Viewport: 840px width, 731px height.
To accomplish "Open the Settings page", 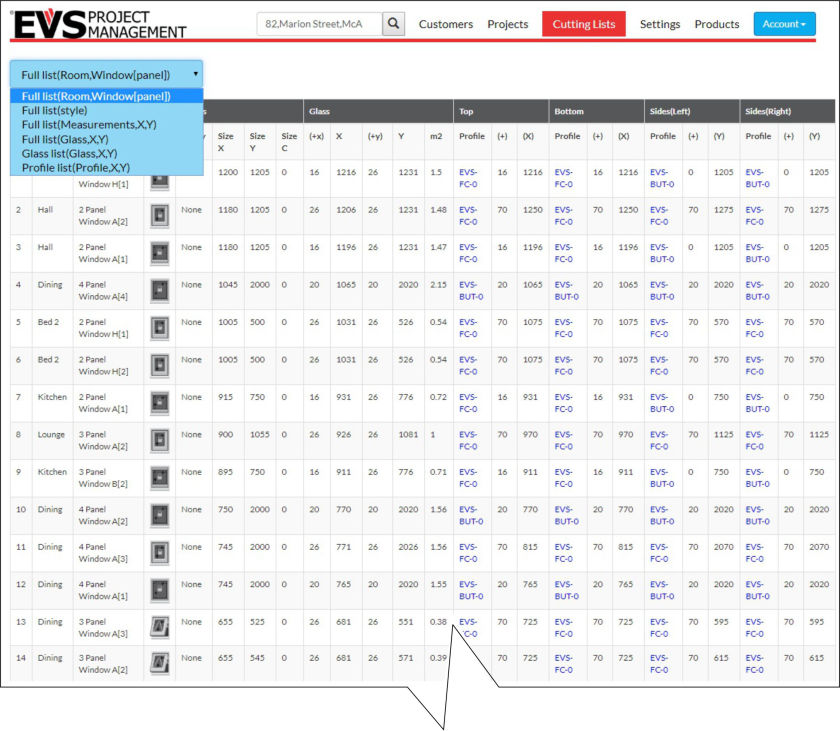I will click(659, 24).
